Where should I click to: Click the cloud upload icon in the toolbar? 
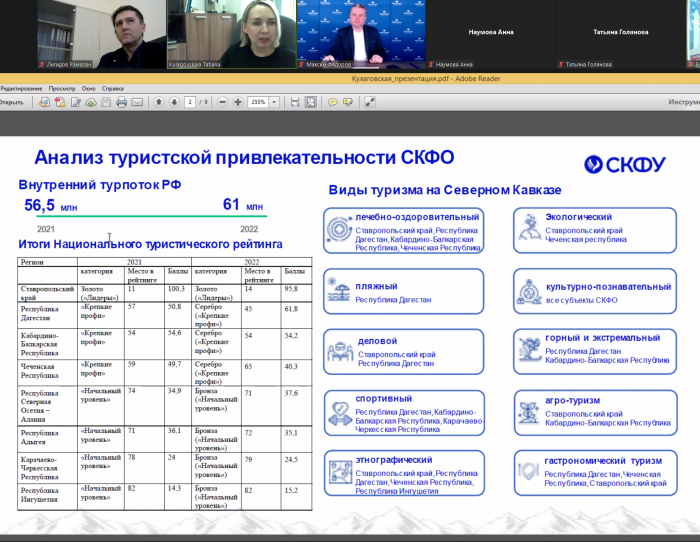pos(90,102)
